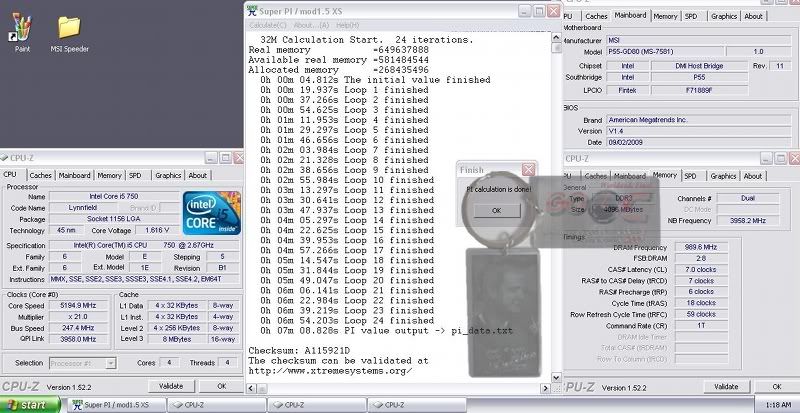Click the DRAM Frequency value 989.6 MHz
Image resolution: width=800 pixels, height=413 pixels.
click(x=701, y=247)
